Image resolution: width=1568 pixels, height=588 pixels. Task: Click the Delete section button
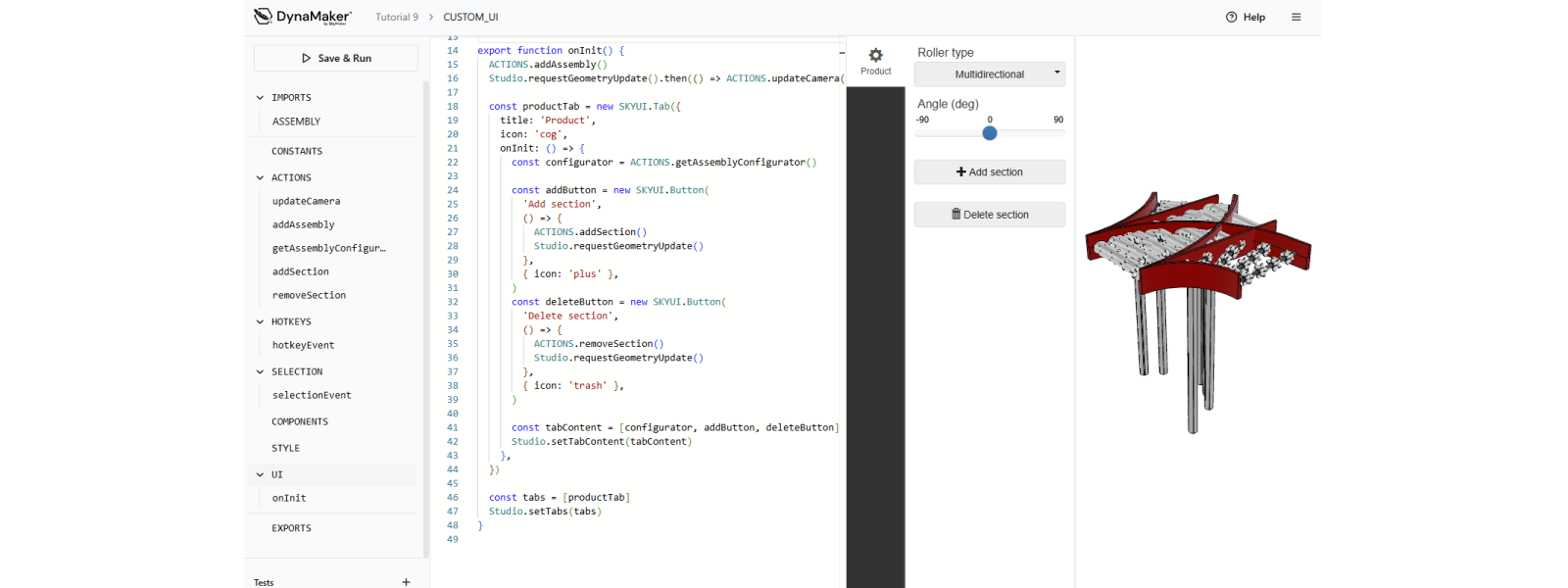tap(989, 215)
